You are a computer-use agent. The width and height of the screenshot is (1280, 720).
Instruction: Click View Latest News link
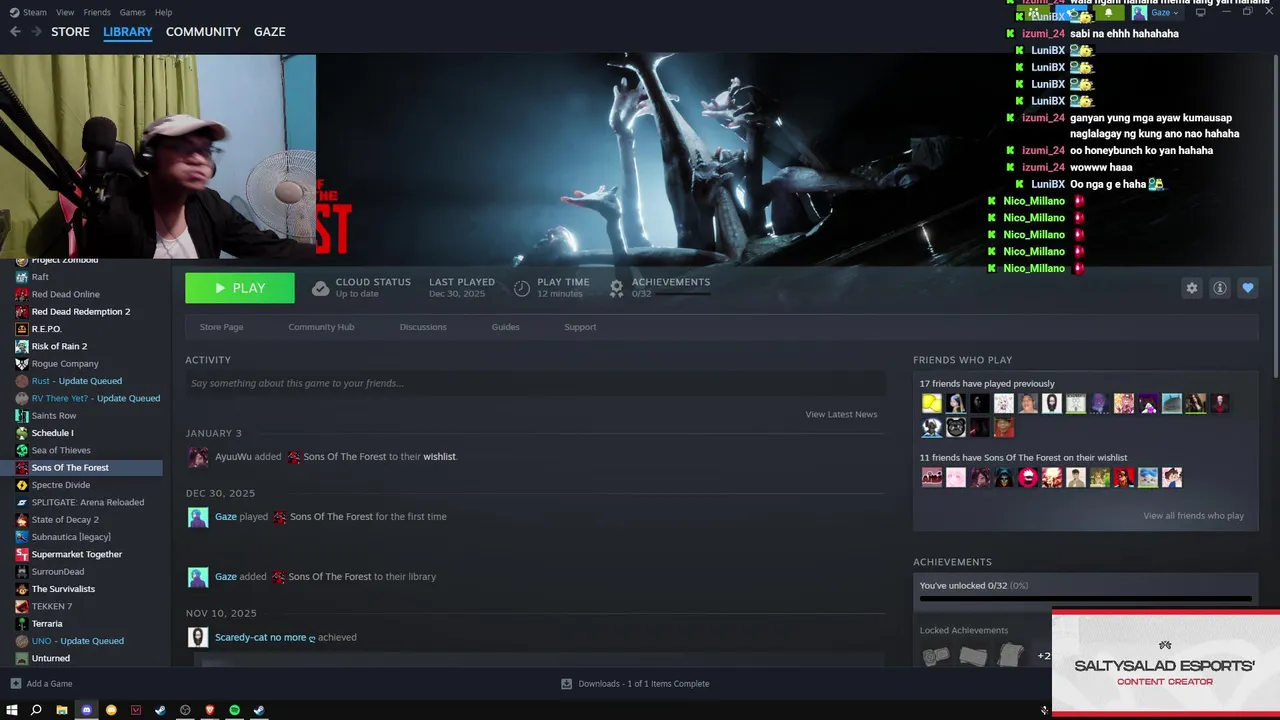click(x=841, y=414)
